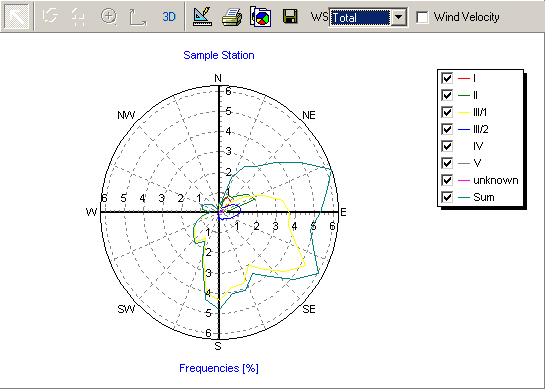Click the blue line swatch for III/2
The image size is (545, 389).
click(464, 130)
